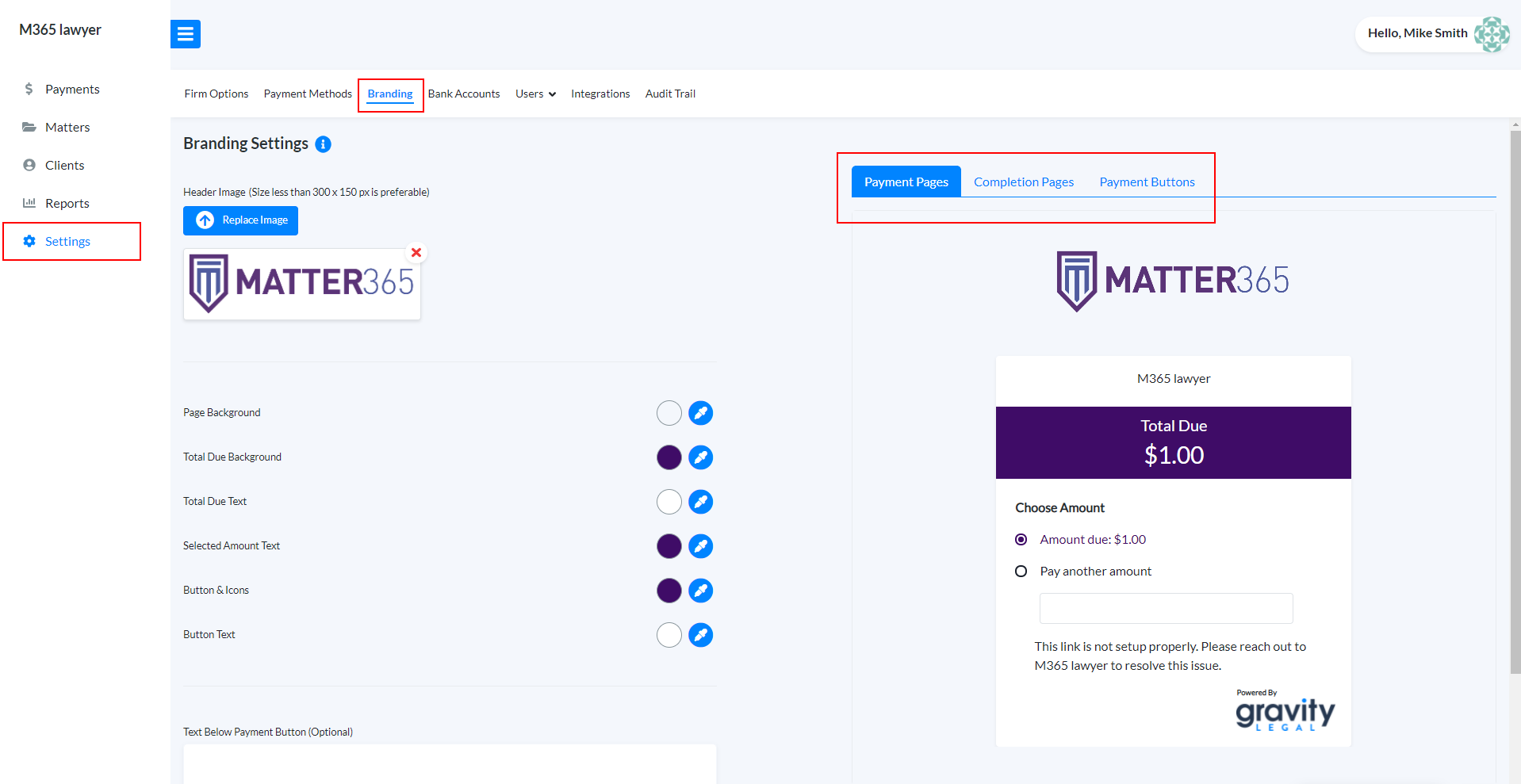This screenshot has width=1521, height=784.
Task: Open the Firm Options tab
Action: pyautogui.click(x=216, y=94)
